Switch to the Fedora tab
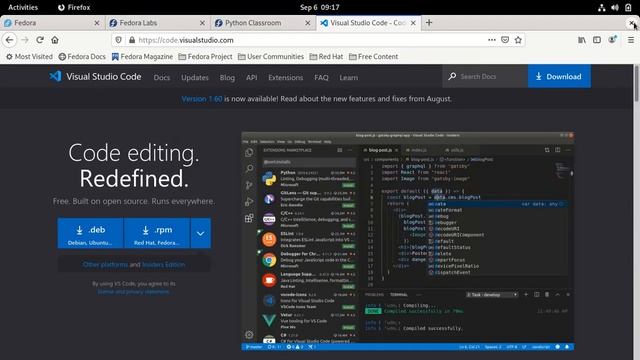640x360 pixels. coord(51,23)
